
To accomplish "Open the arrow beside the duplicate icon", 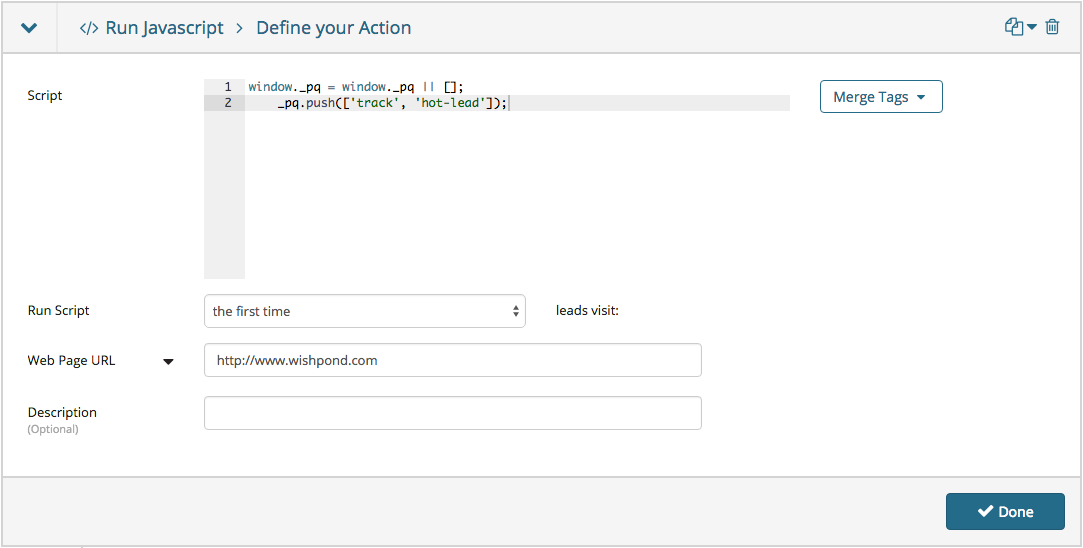I will point(1032,27).
